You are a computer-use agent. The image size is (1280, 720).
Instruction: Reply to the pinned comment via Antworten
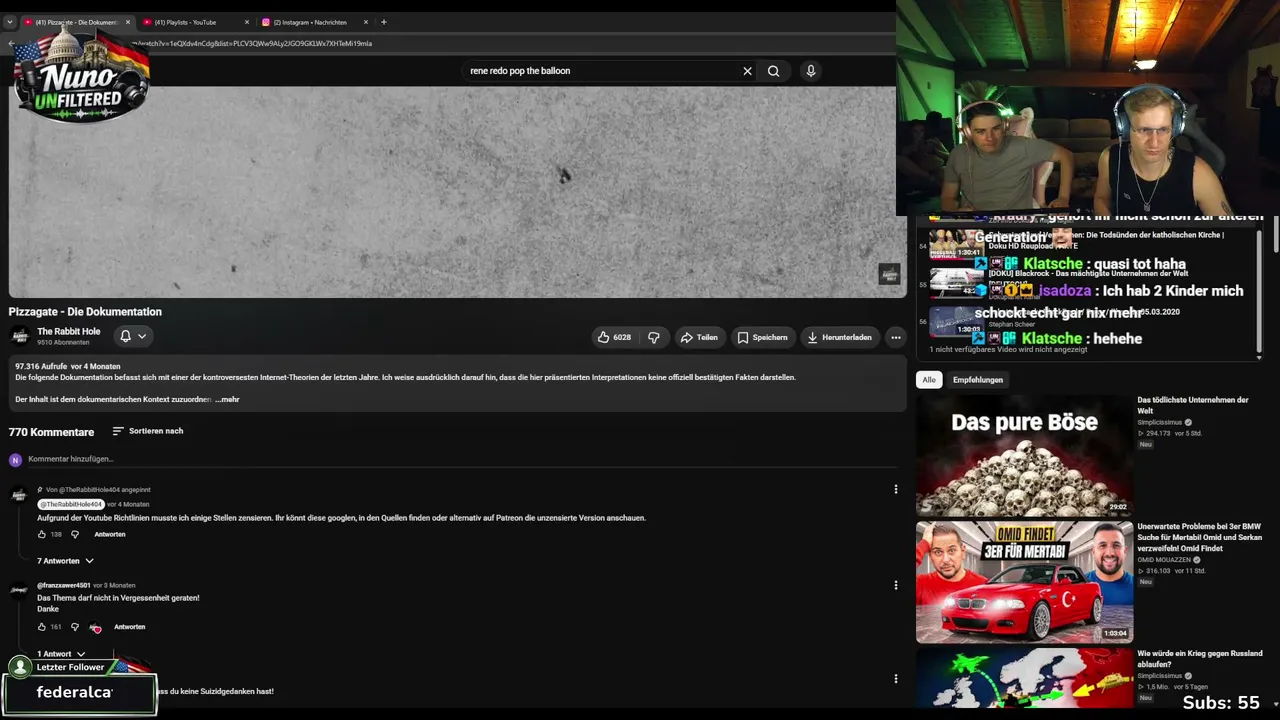pos(110,534)
